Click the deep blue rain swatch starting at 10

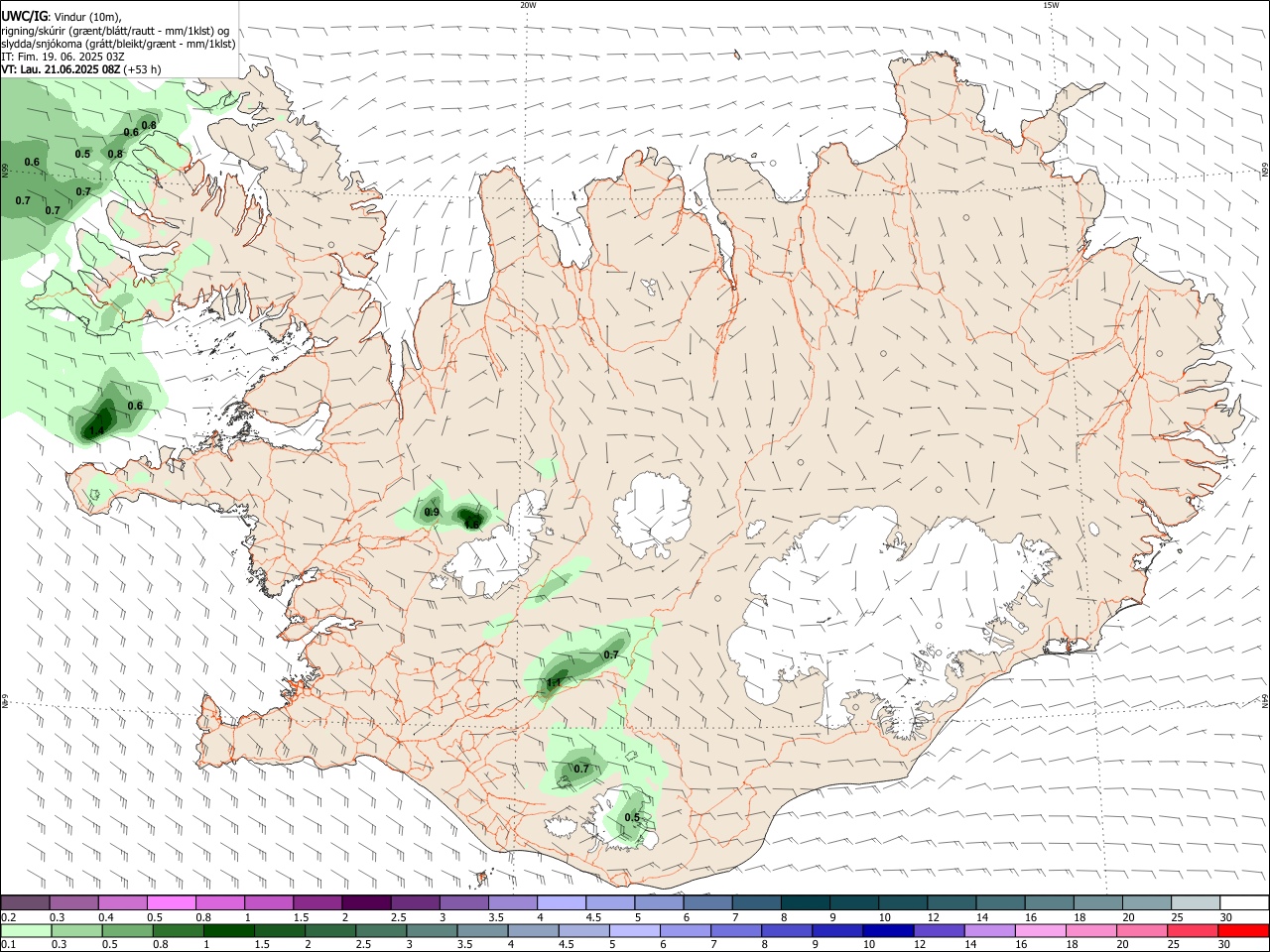[x=888, y=931]
